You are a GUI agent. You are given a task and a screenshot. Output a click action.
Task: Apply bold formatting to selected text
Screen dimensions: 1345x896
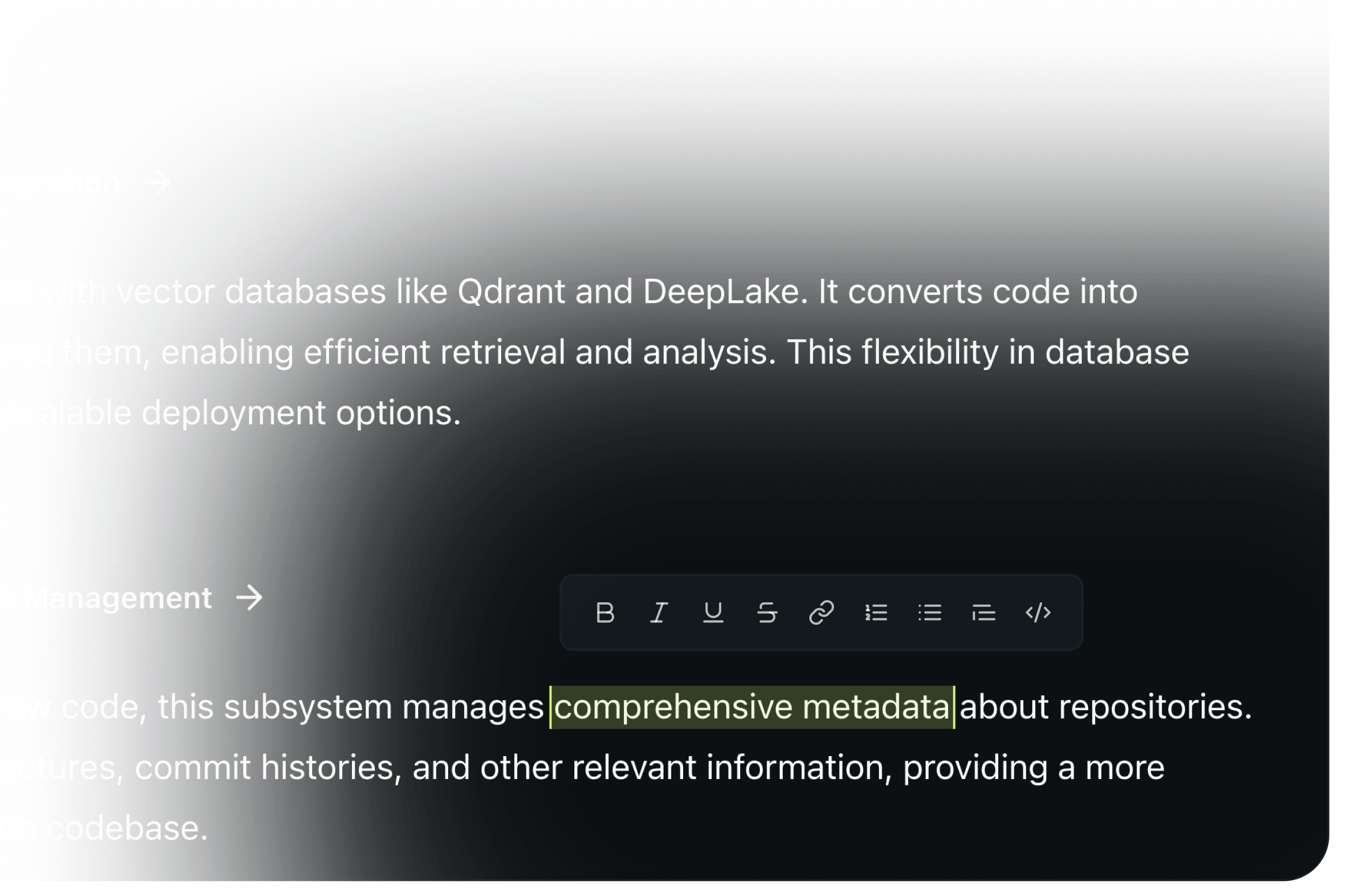coord(605,613)
